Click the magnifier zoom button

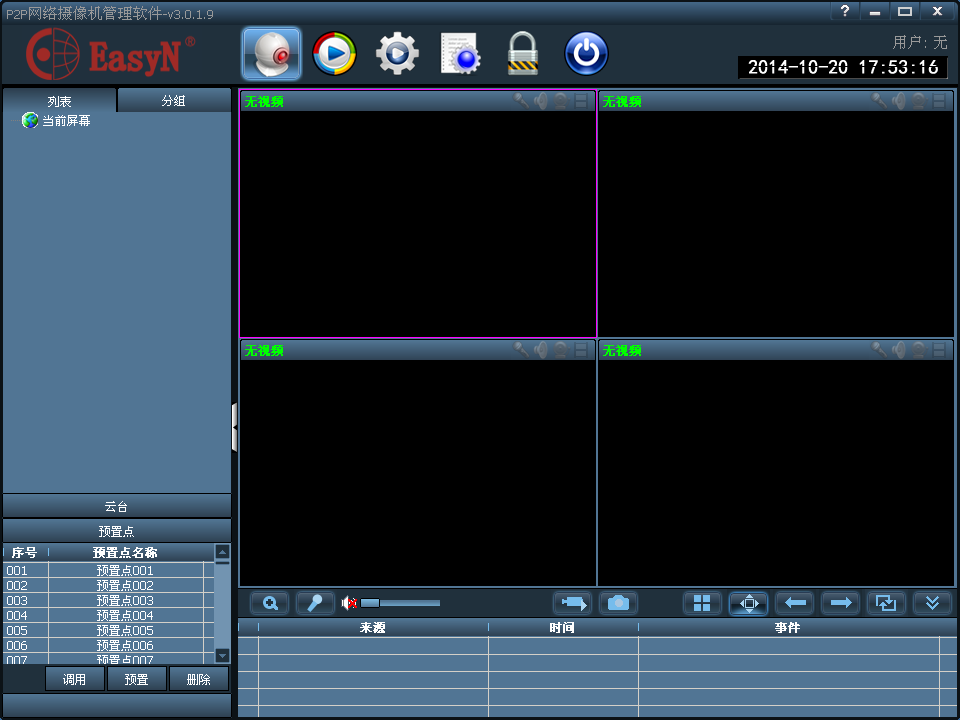(x=270, y=603)
